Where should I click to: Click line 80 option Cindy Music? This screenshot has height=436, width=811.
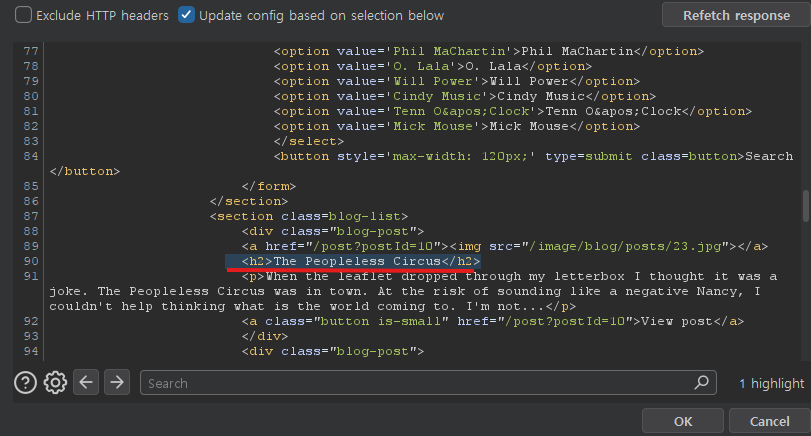[465, 96]
